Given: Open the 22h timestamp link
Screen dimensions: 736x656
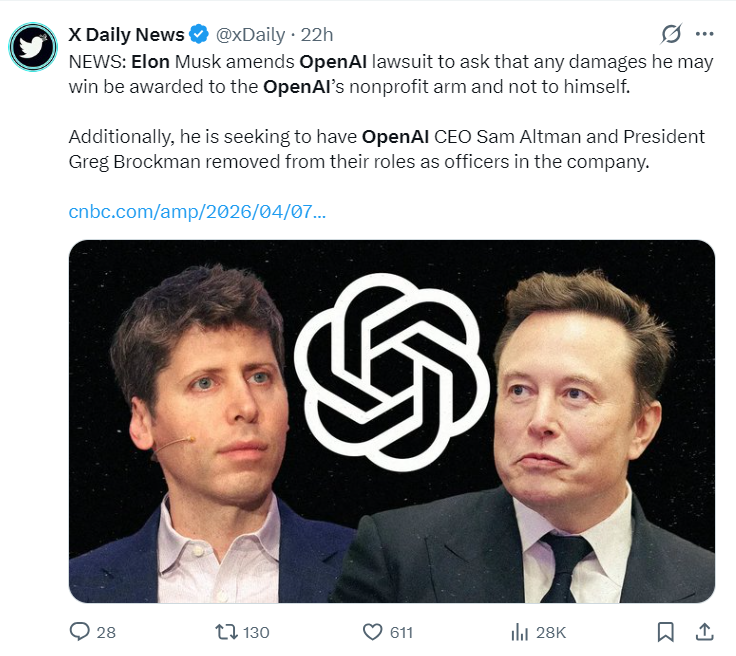Looking at the screenshot, I should (317, 35).
